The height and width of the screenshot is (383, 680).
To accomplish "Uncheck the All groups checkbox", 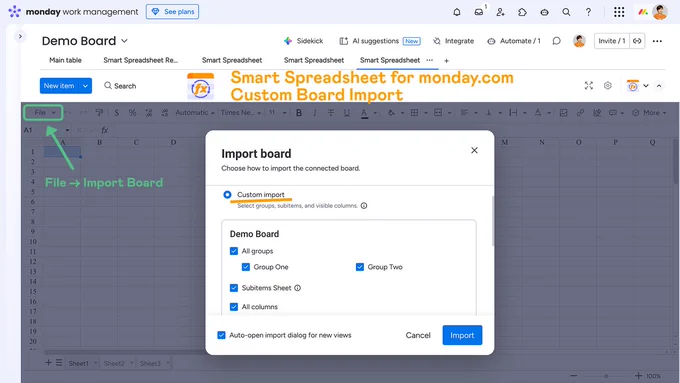I will 234,251.
